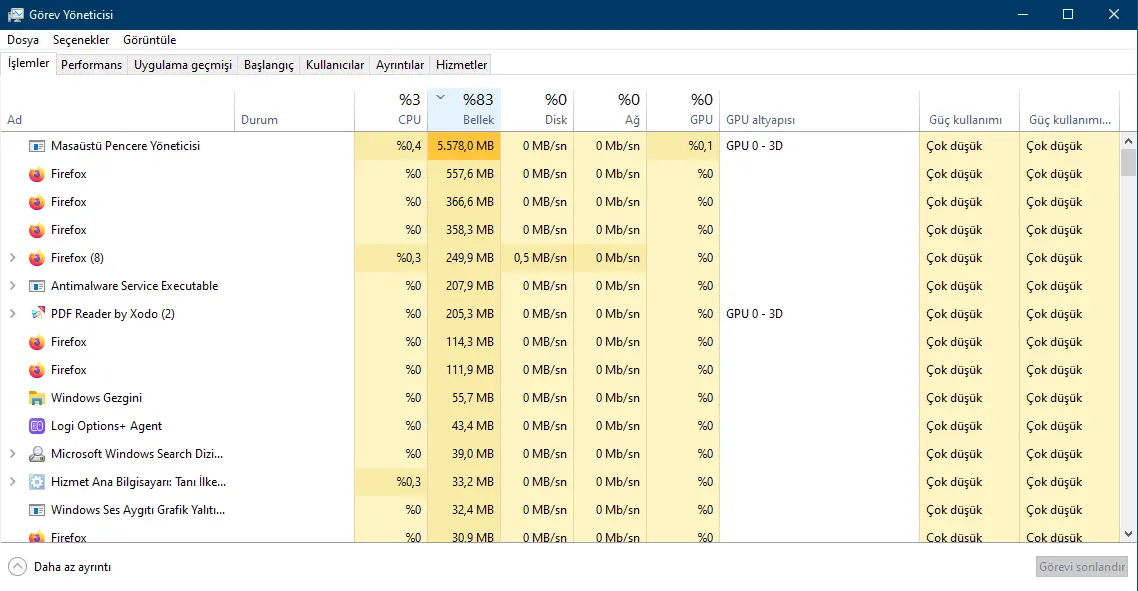This screenshot has height=591, width=1138.
Task: Click the 249,9 MB memory cell
Action: 464,258
